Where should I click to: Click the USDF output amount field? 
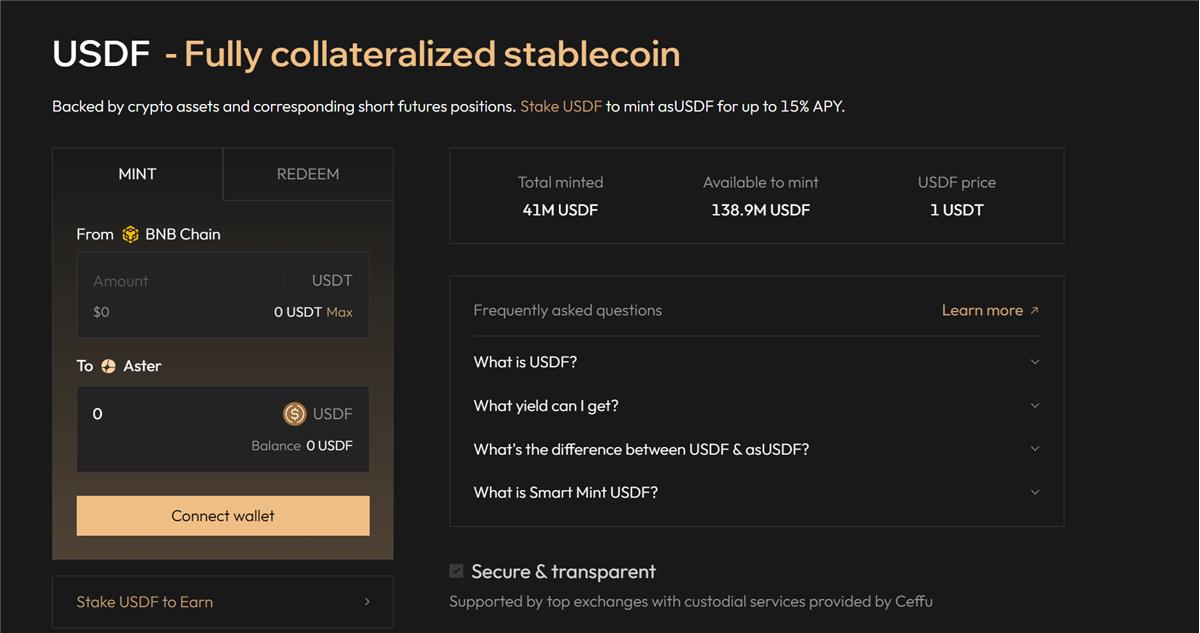tap(223, 429)
